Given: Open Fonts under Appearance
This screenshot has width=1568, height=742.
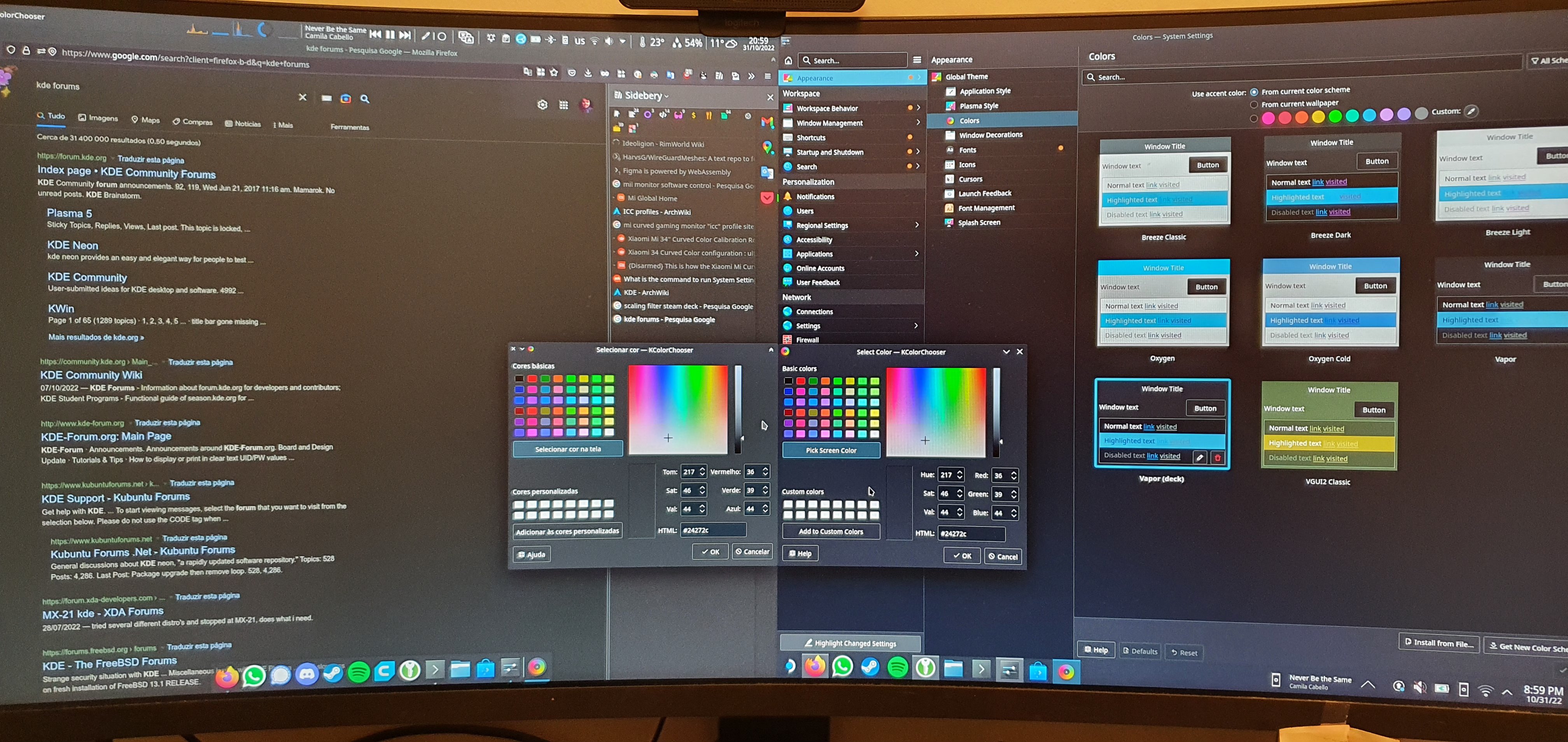Looking at the screenshot, I should tap(1002, 150).
